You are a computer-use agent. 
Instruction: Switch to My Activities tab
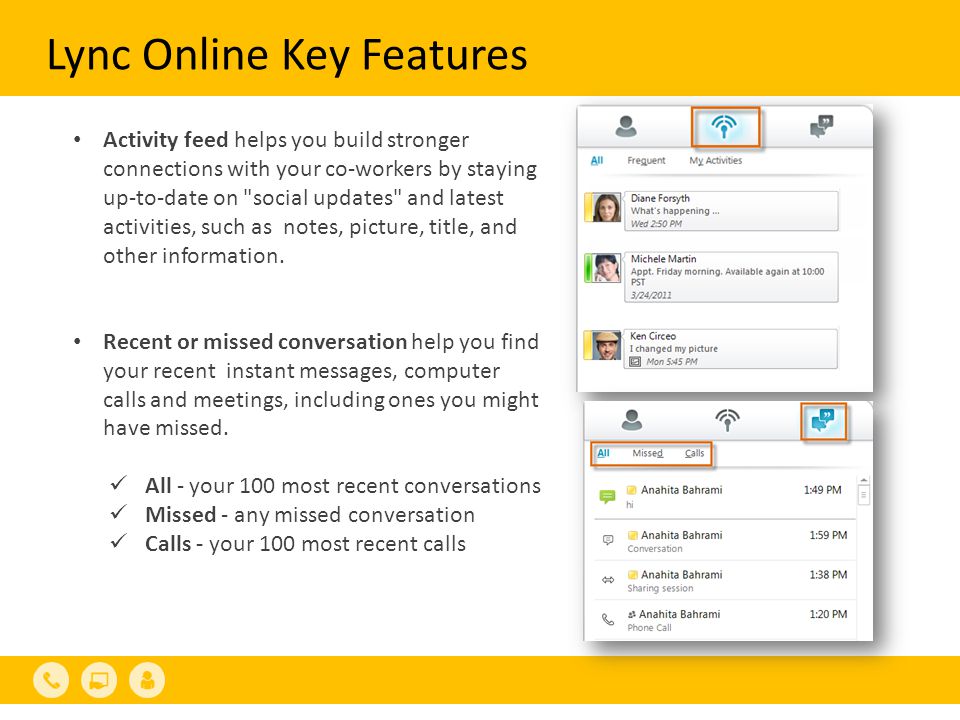(716, 160)
